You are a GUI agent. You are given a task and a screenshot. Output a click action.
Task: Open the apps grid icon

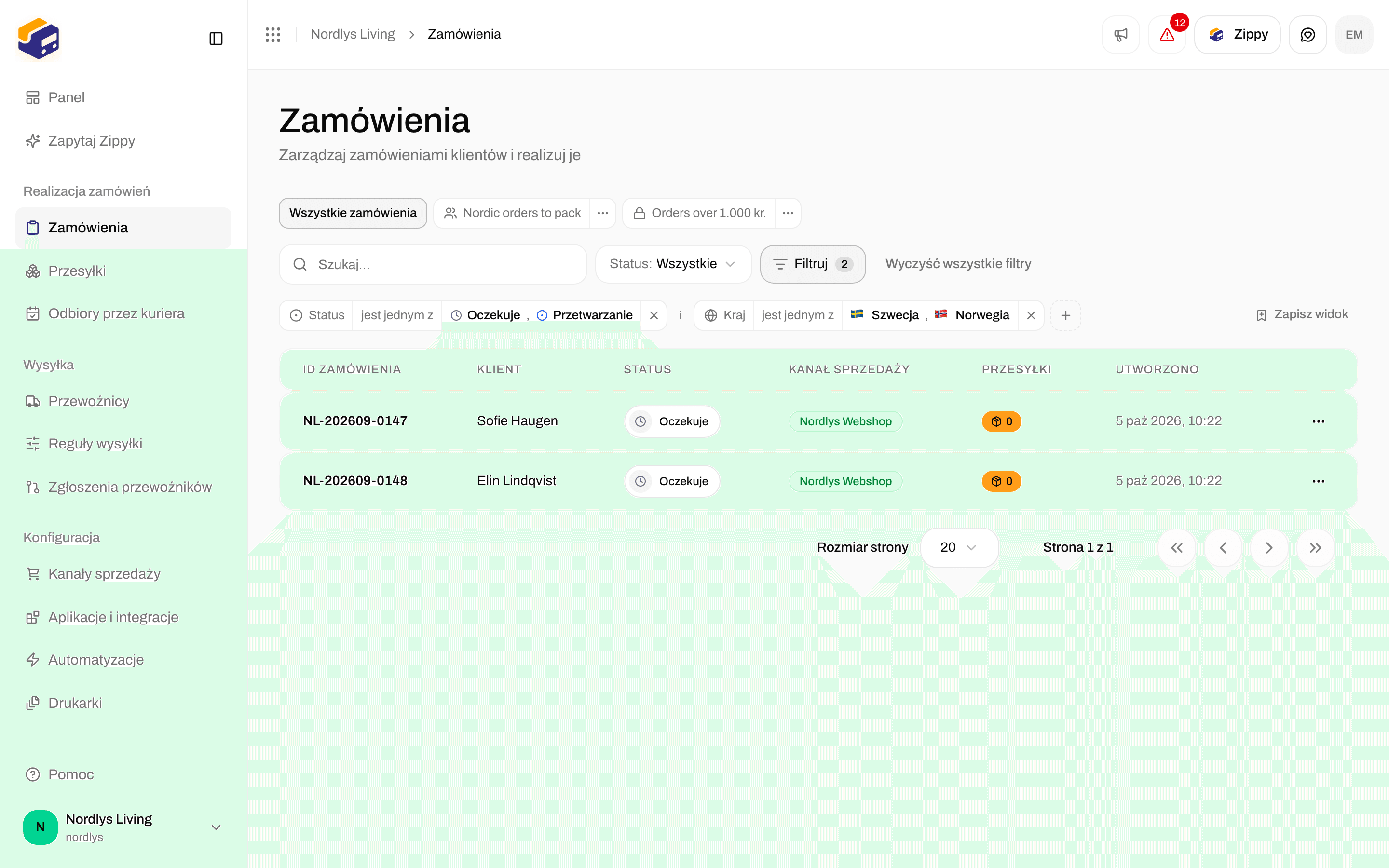273,34
